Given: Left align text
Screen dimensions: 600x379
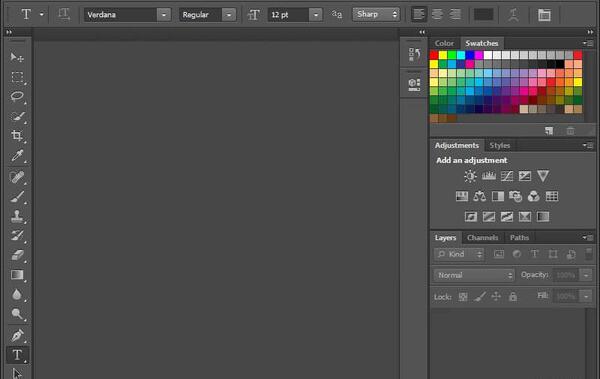Looking at the screenshot, I should 419,15.
